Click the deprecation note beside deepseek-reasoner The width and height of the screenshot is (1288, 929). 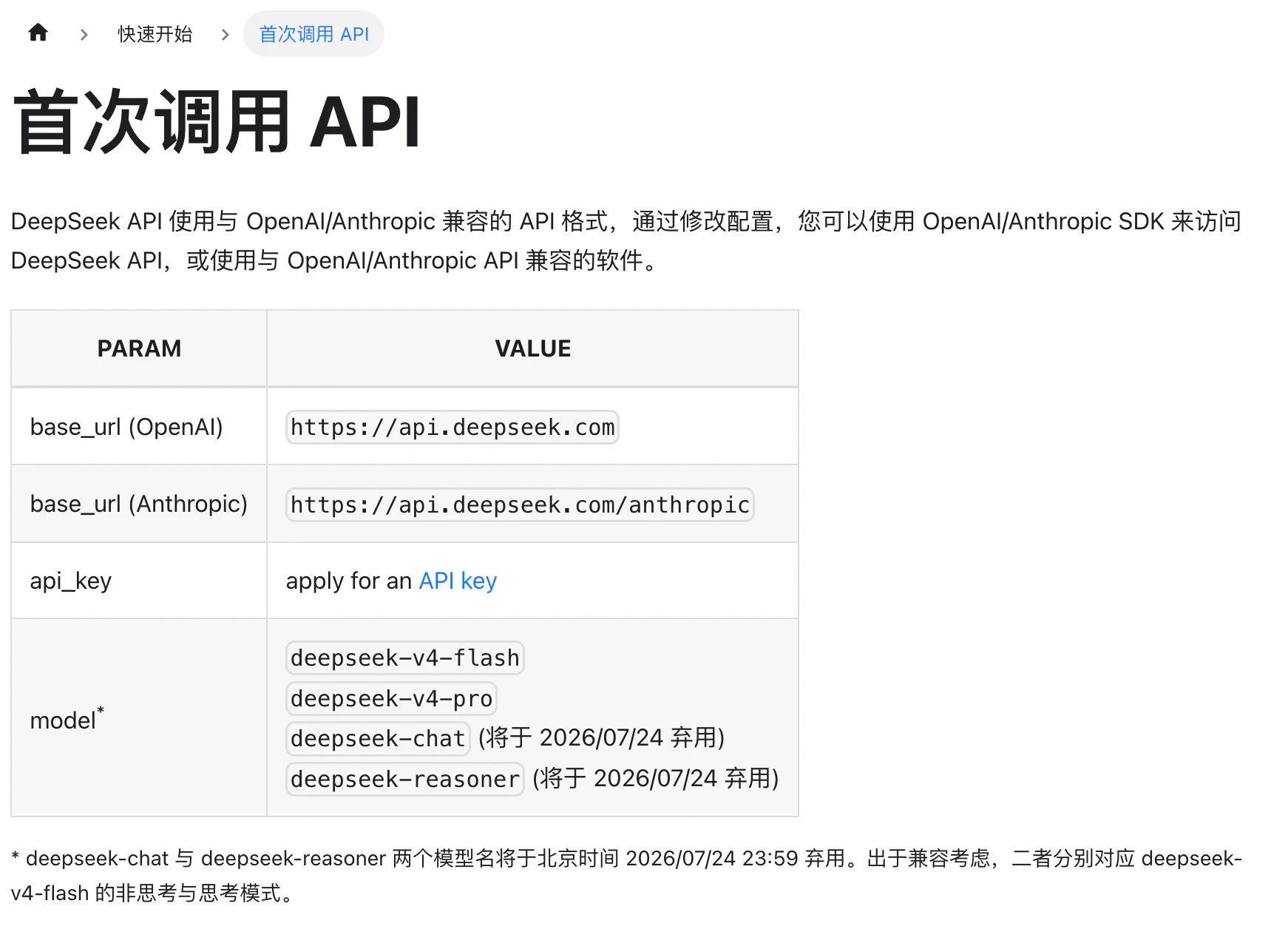656,779
